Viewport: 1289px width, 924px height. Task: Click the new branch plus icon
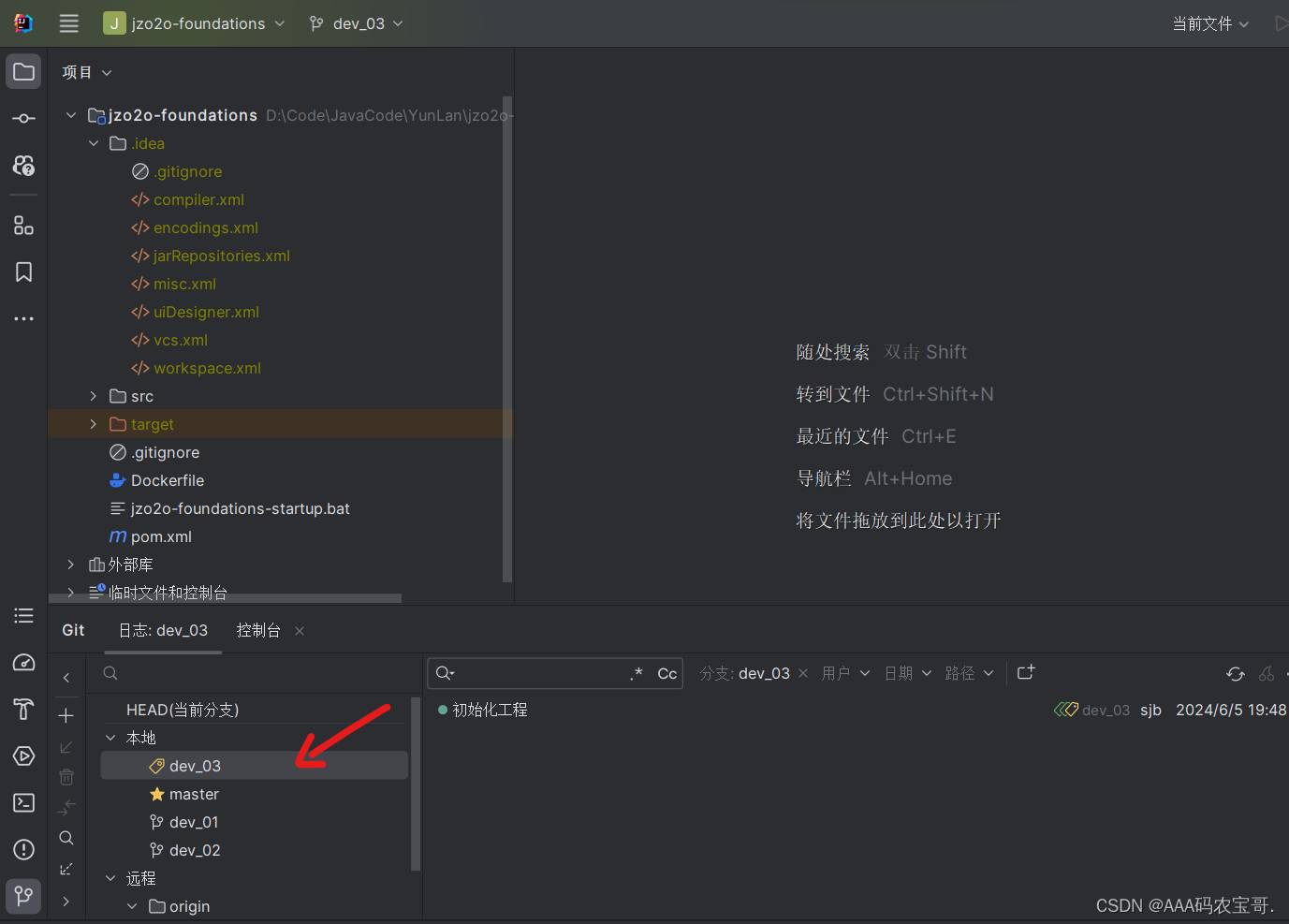pyautogui.click(x=66, y=716)
